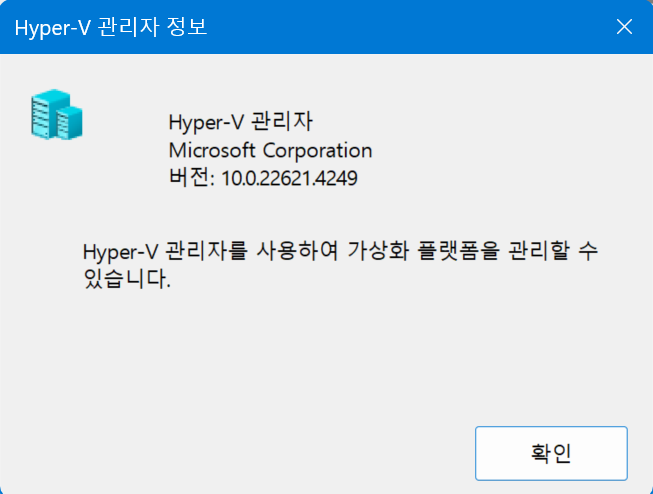Click the Microsoft Corporation text
The width and height of the screenshot is (653, 494).
270,150
